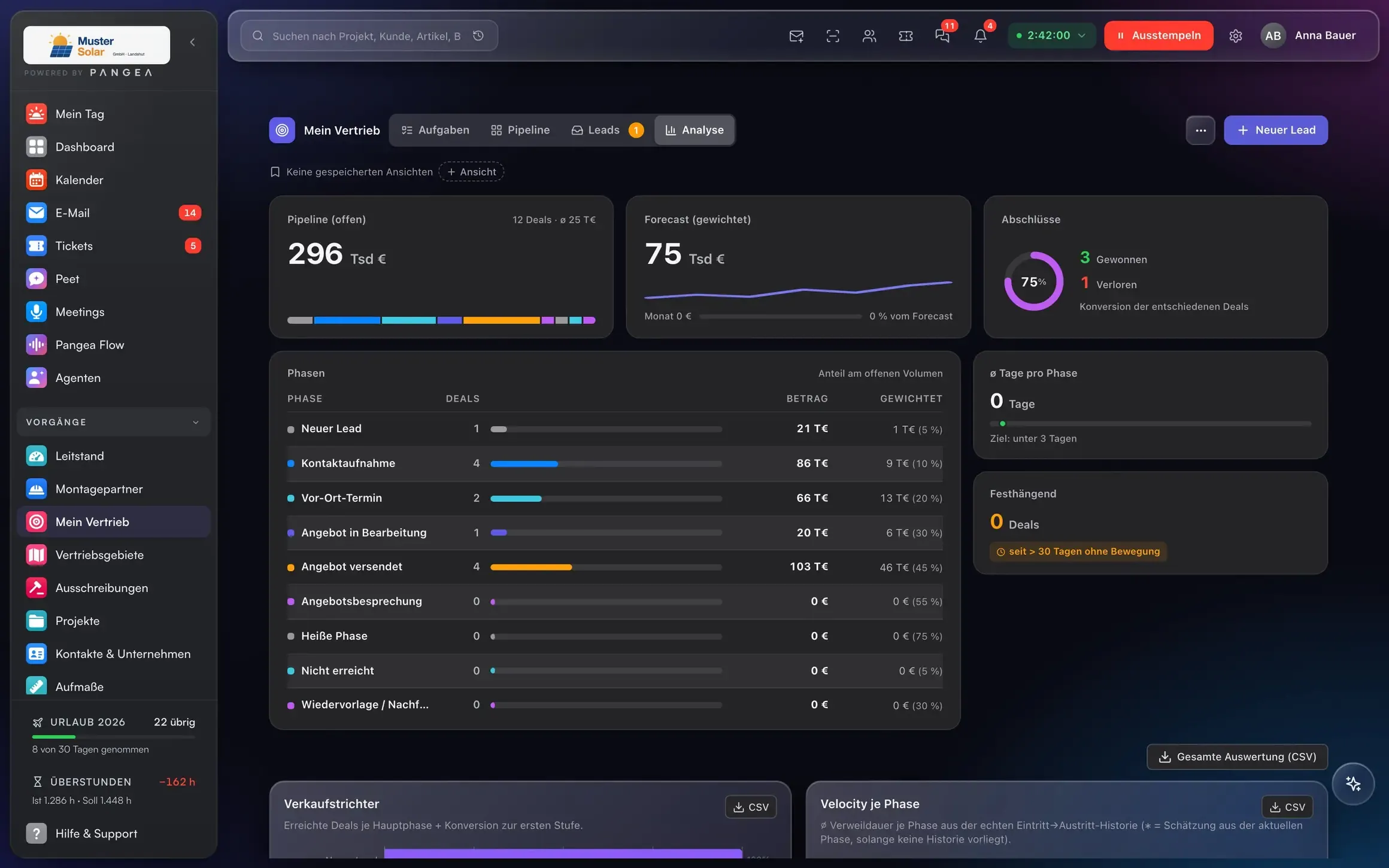Export Velocity je Phase as CSV

(1287, 807)
